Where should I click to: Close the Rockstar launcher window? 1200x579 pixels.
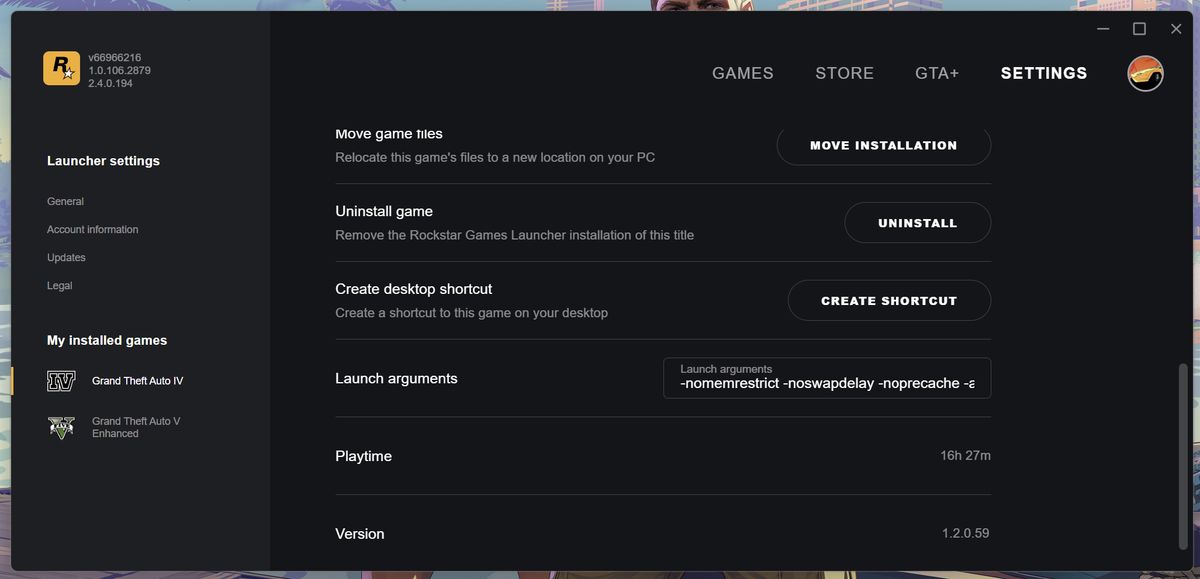point(1176,29)
